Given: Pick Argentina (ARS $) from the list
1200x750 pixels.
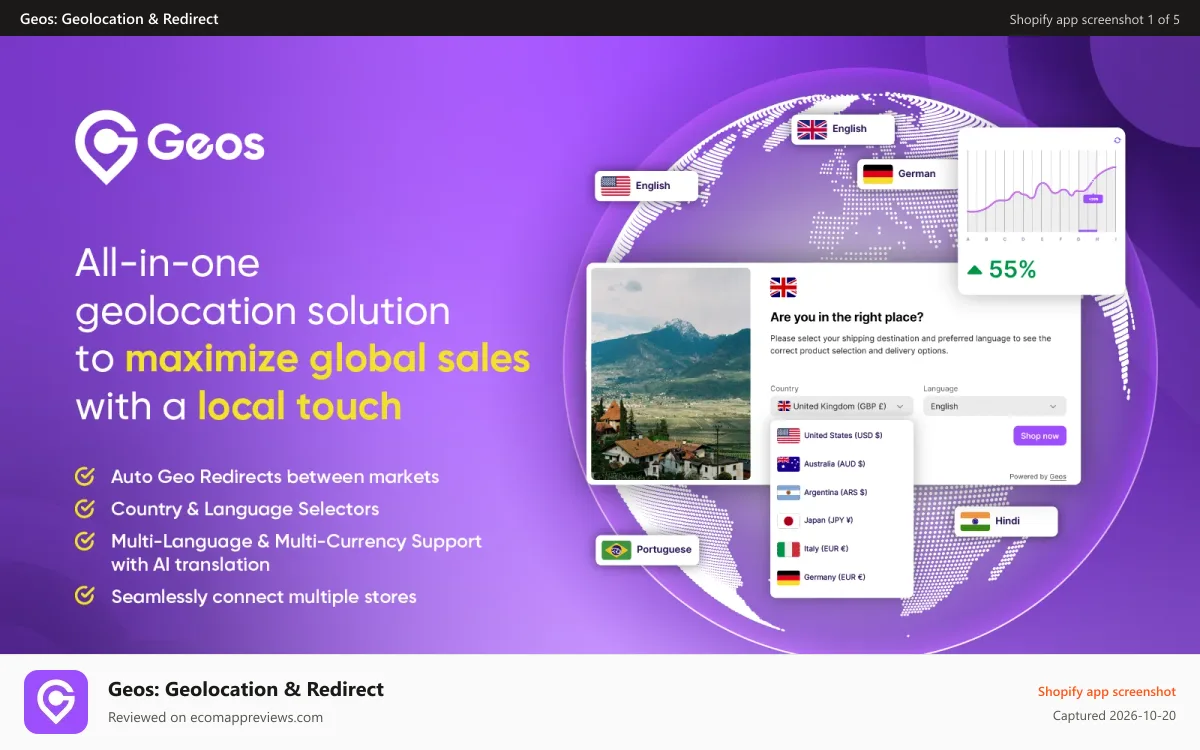Looking at the screenshot, I should pos(841,492).
